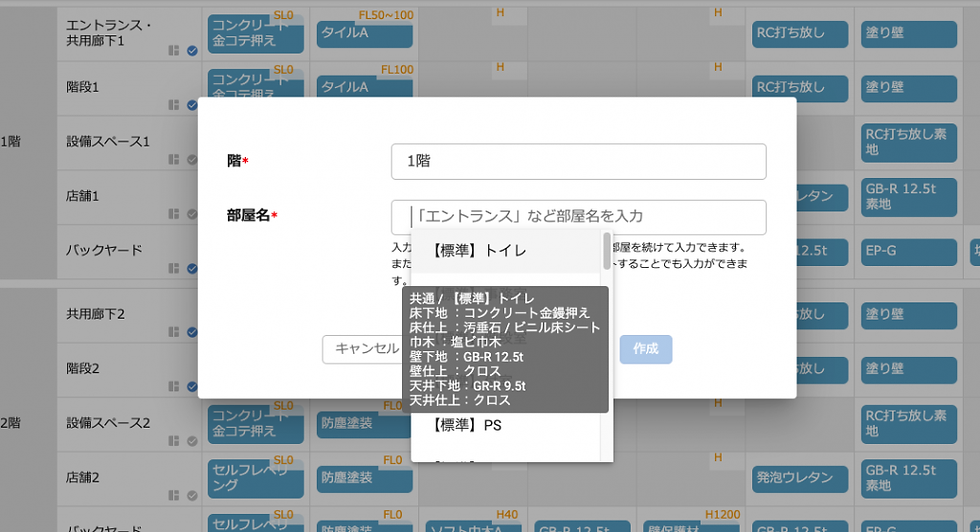This screenshot has width=980, height=532.
Task: Click RC打ち放し tag in 階段1 row
Action: (800, 88)
